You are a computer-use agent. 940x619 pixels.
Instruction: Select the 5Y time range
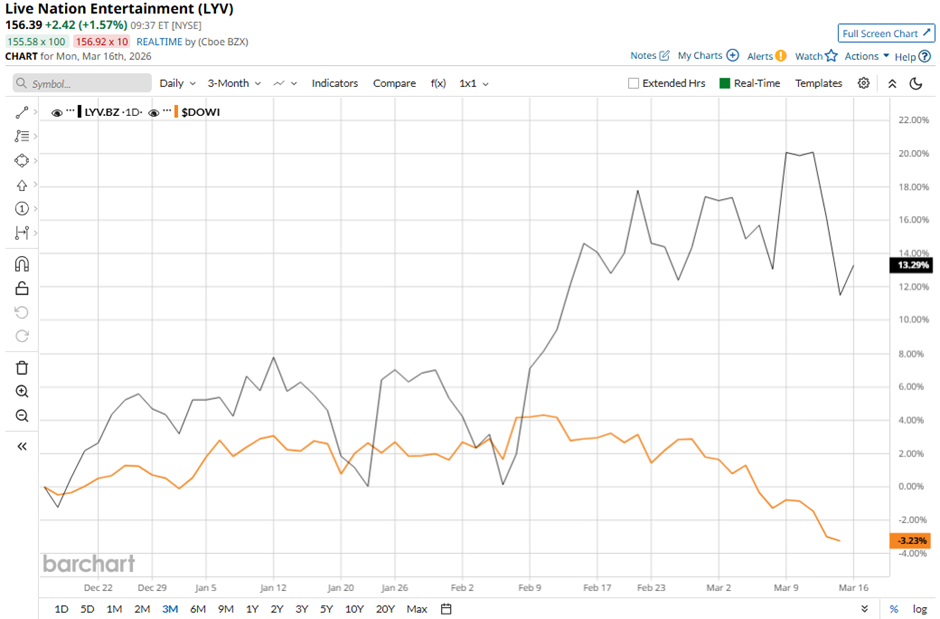326,609
